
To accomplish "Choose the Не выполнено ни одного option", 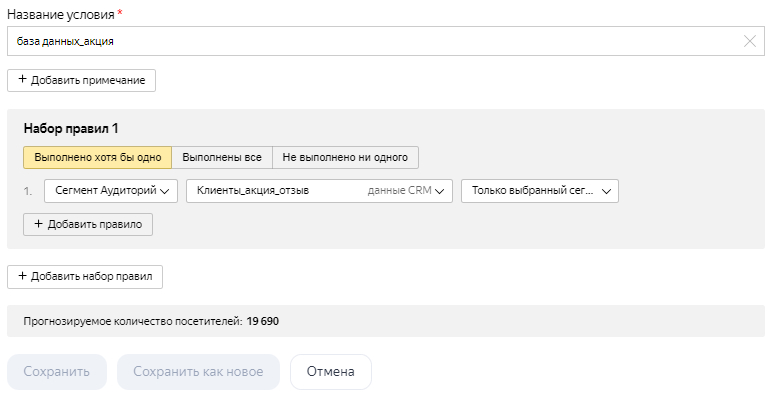I will coord(345,158).
